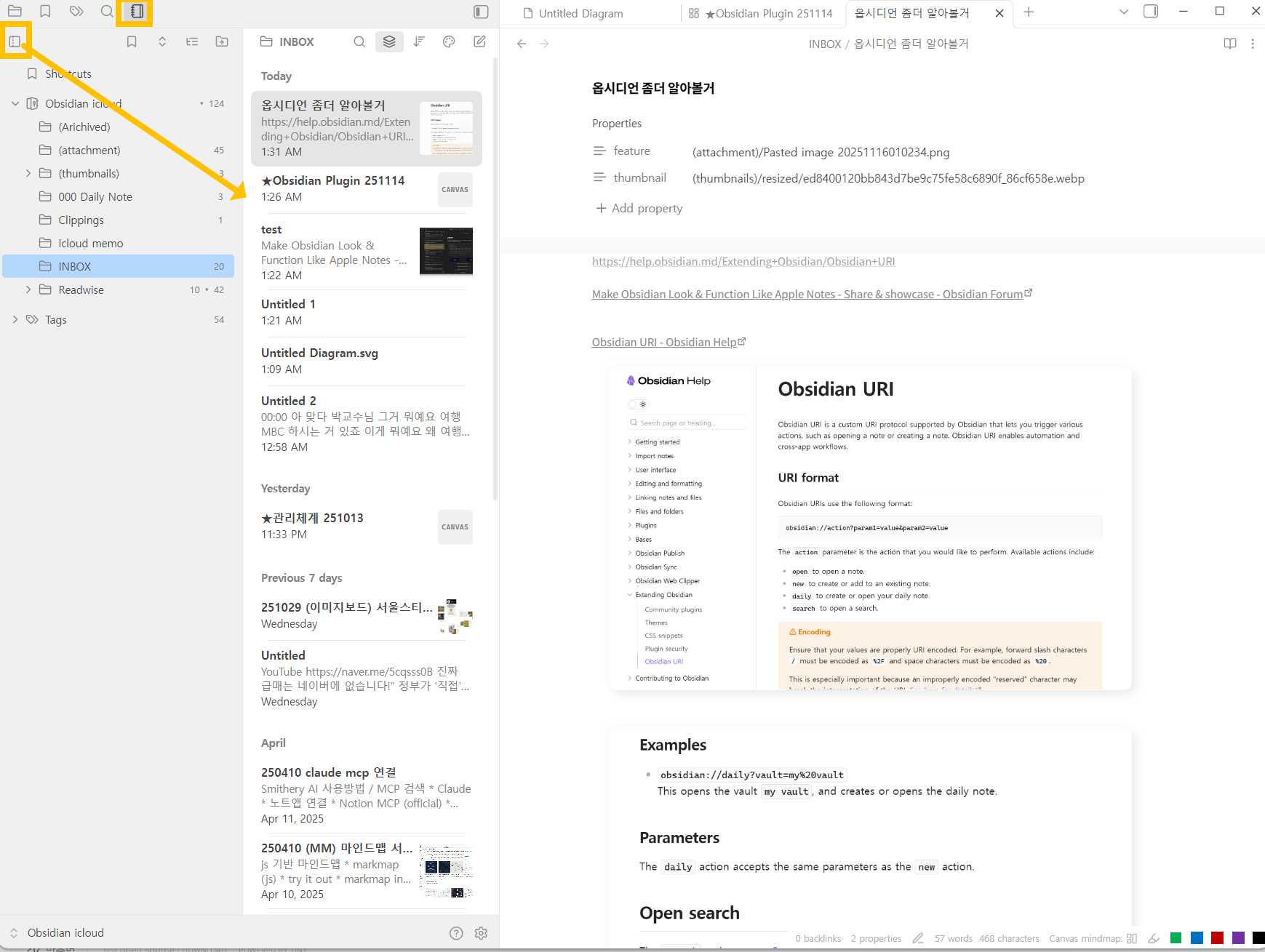Open more options menu for note
This screenshot has width=1265, height=952.
click(x=1253, y=44)
